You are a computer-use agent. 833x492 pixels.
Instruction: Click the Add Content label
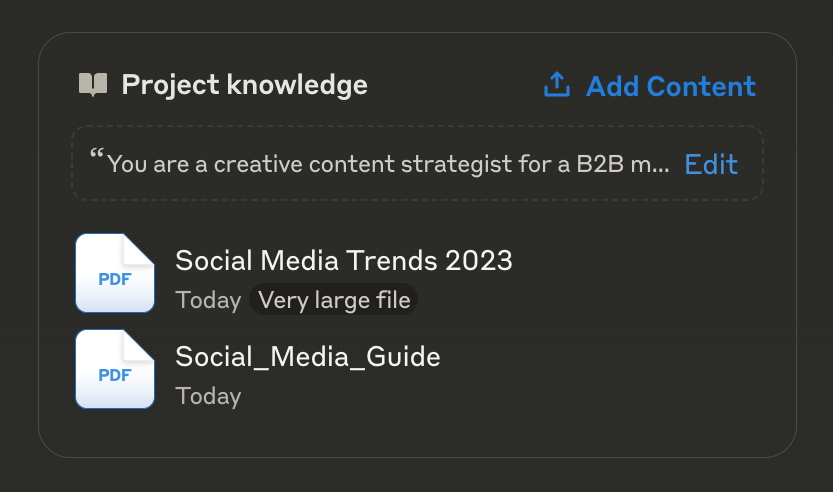[670, 86]
